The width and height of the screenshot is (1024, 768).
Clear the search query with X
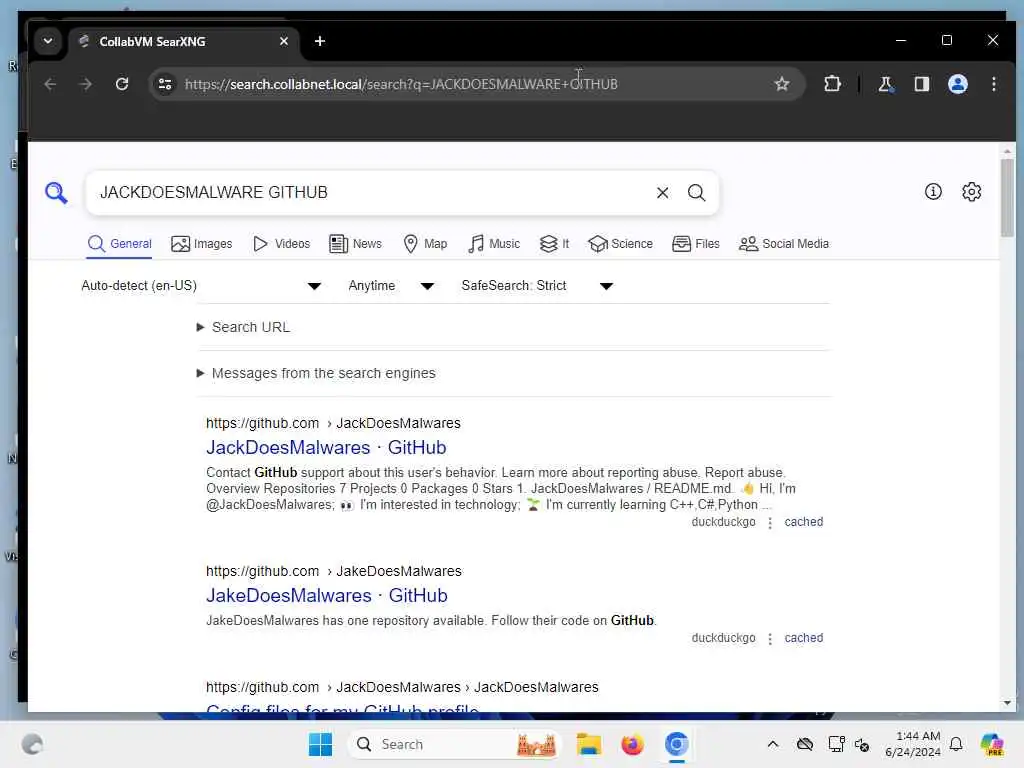tap(662, 193)
